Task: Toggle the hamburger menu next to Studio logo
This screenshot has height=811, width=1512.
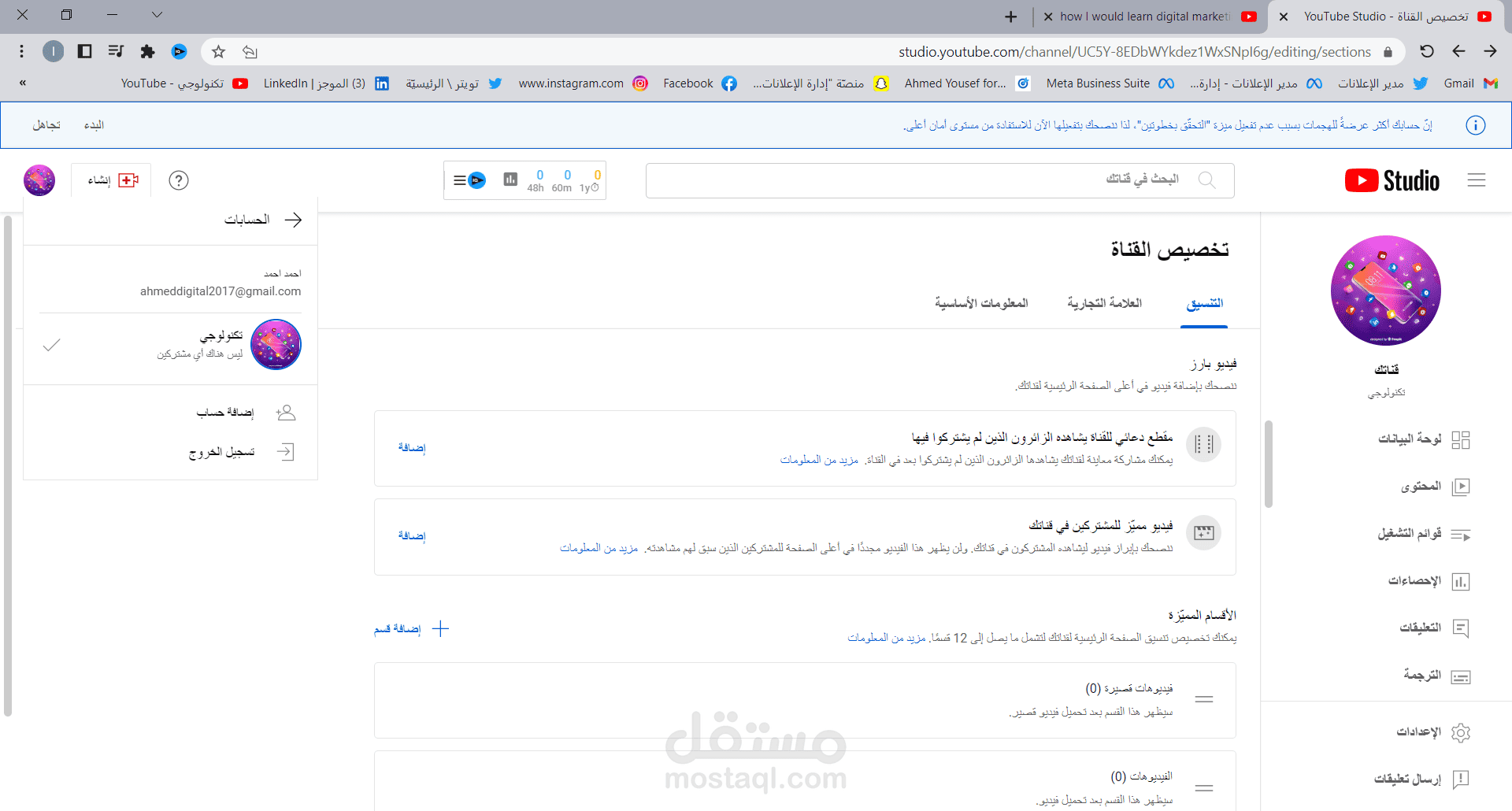Action: coord(1477,180)
